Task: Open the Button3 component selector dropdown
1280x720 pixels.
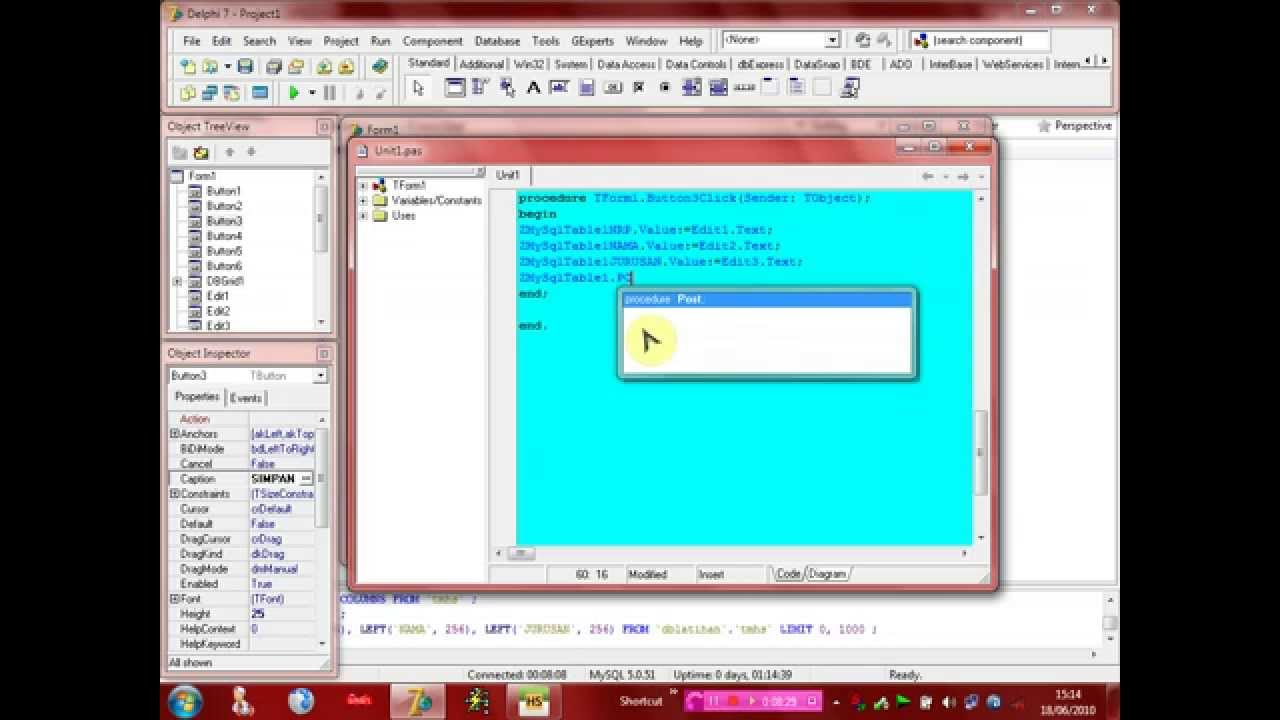Action: coord(320,376)
